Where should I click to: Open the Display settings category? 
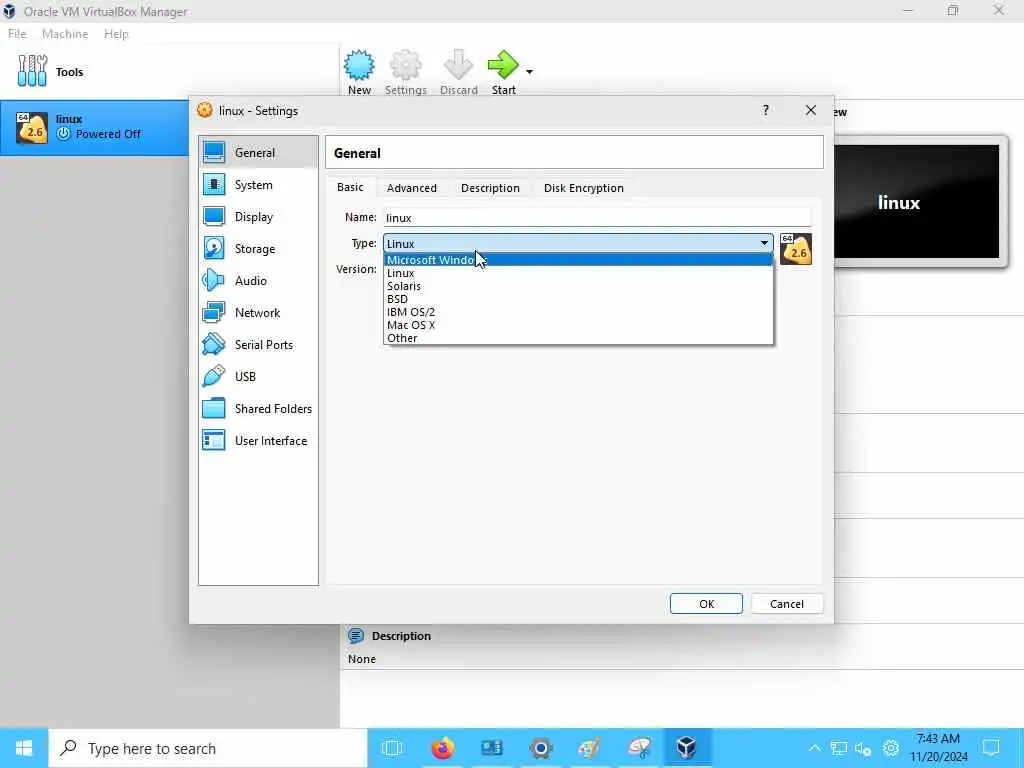258,217
